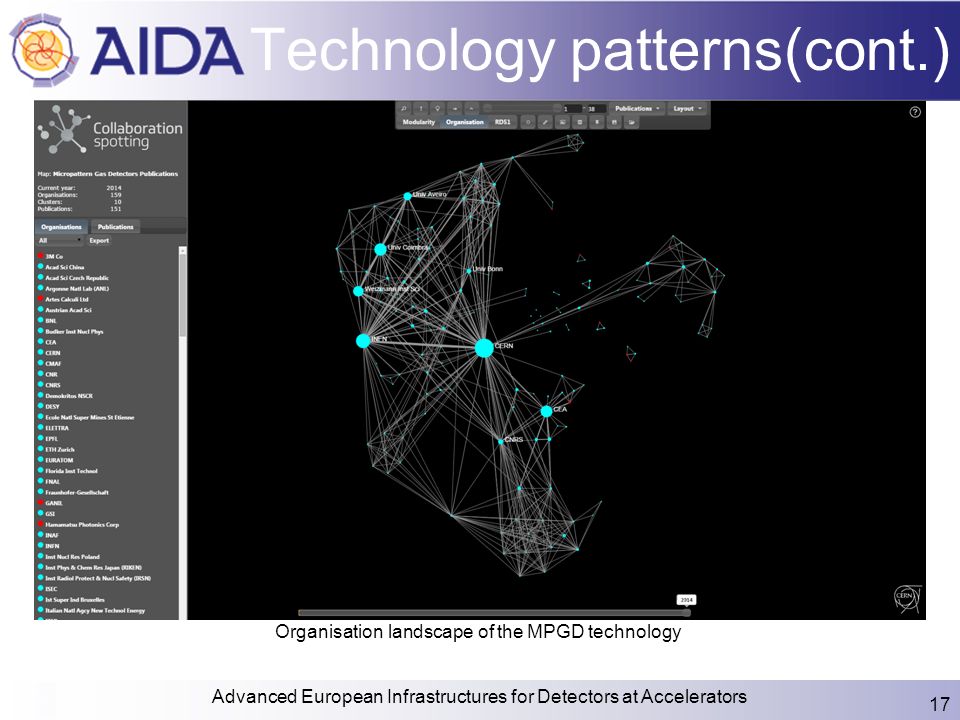Viewport: 960px width, 720px height.
Task: Open the help question mark icon
Action: pos(915,112)
